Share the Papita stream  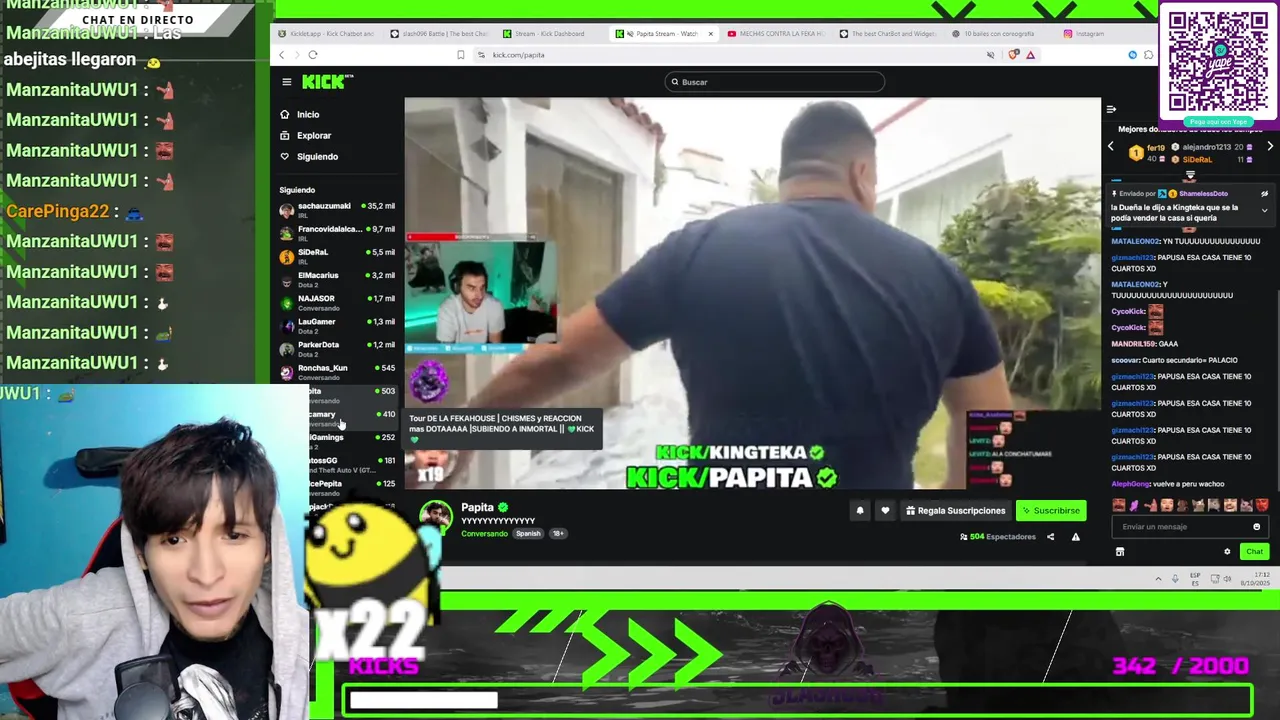pos(1050,537)
